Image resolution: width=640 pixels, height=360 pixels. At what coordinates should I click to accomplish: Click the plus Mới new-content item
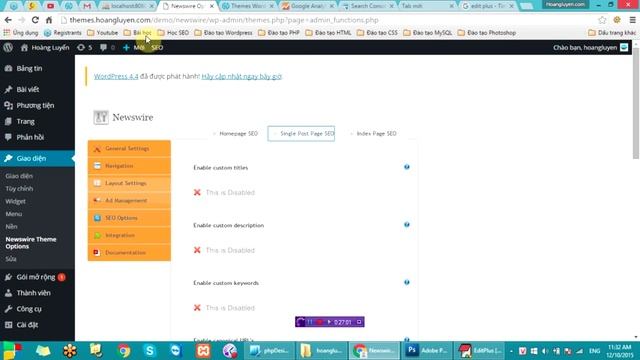pyautogui.click(x=133, y=47)
